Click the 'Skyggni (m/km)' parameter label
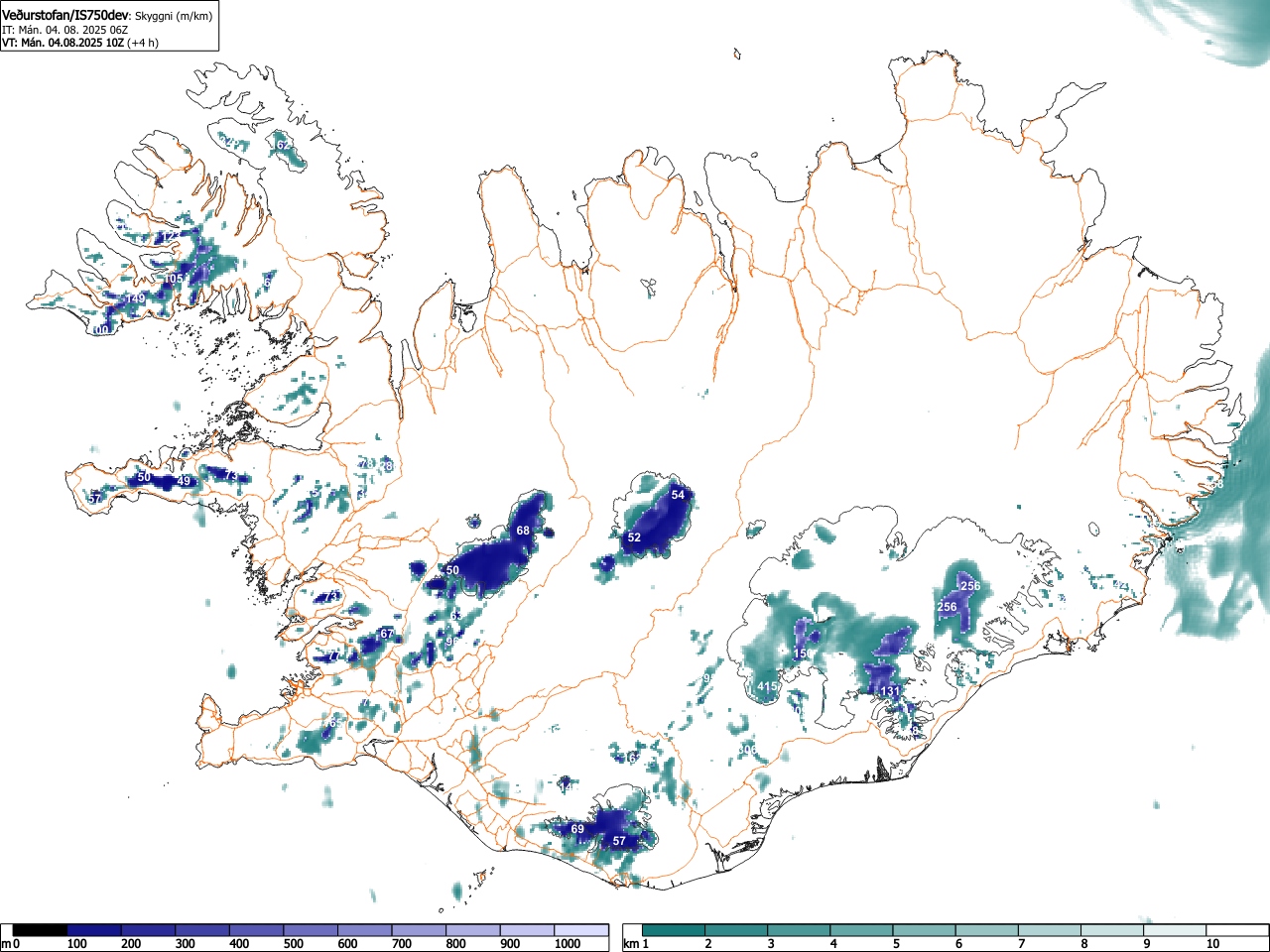Screen dimensions: 1270x952 pos(173,16)
